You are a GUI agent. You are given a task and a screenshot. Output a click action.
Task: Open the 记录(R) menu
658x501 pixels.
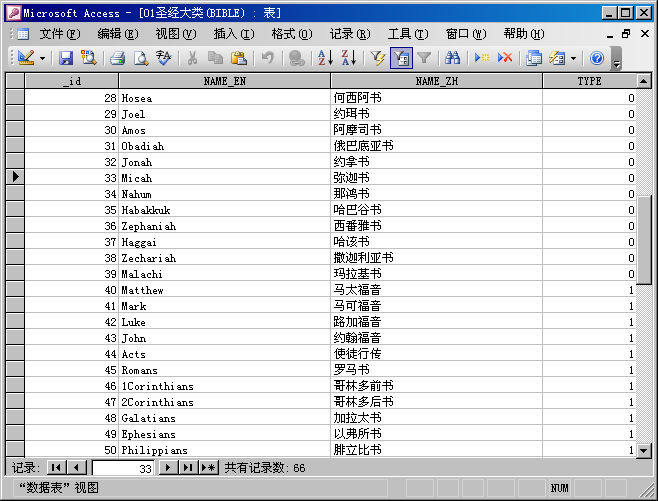tap(350, 34)
